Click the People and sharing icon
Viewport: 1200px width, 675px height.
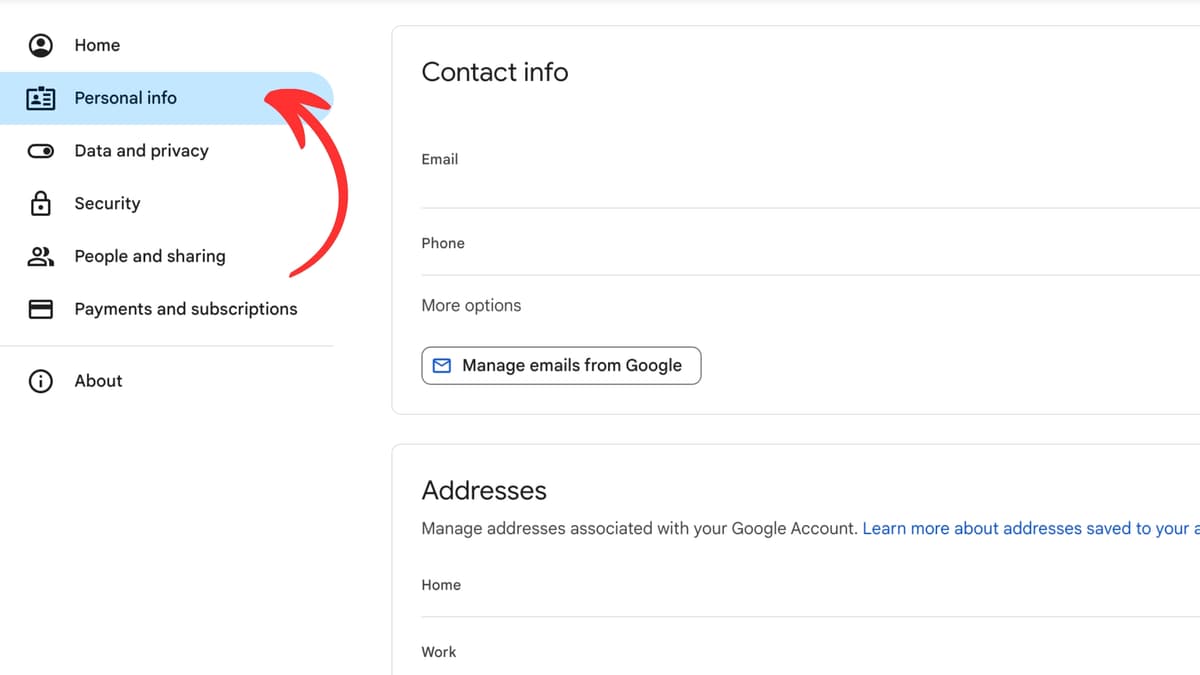click(x=40, y=256)
